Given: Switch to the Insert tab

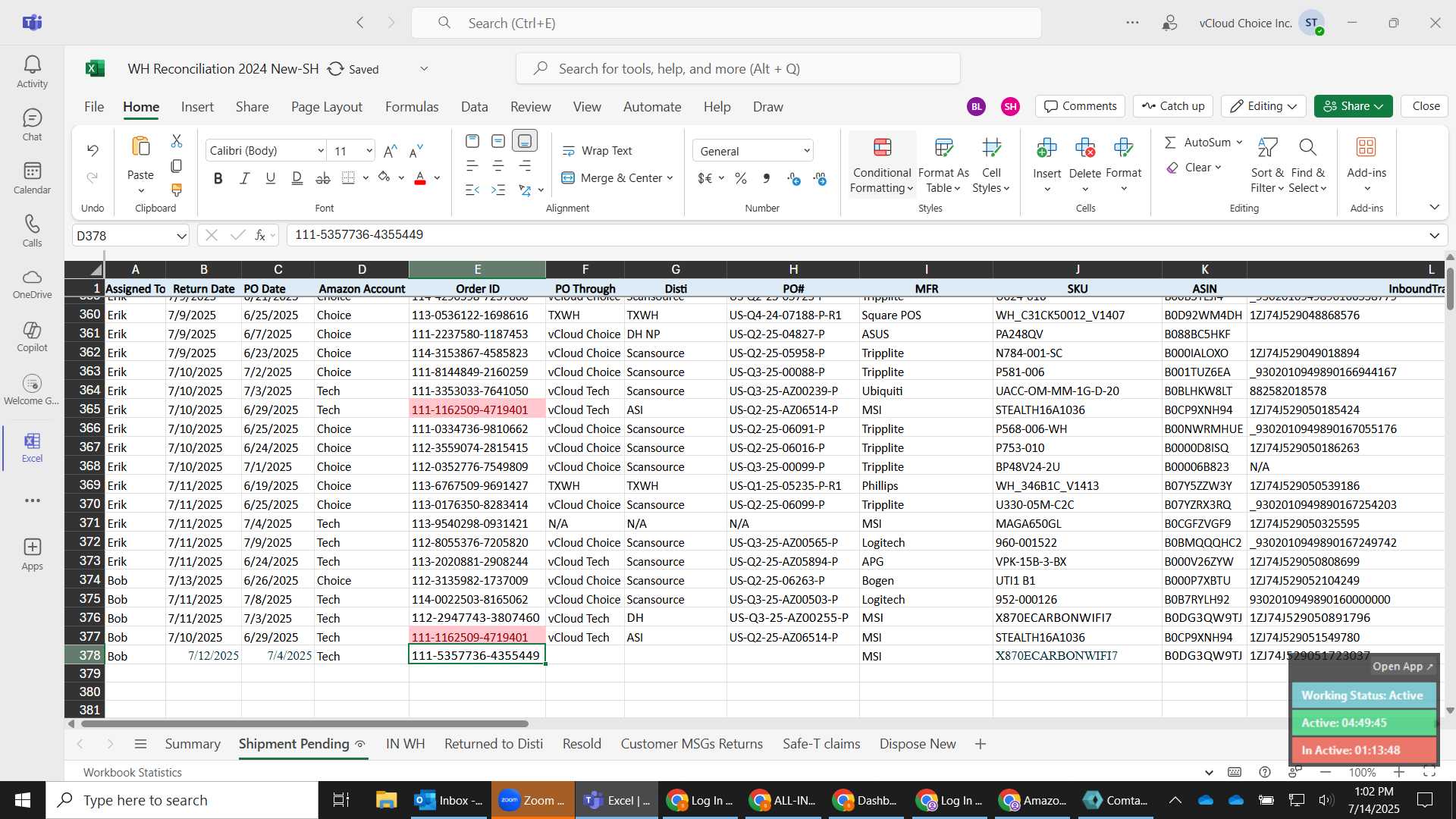Looking at the screenshot, I should coord(197,107).
